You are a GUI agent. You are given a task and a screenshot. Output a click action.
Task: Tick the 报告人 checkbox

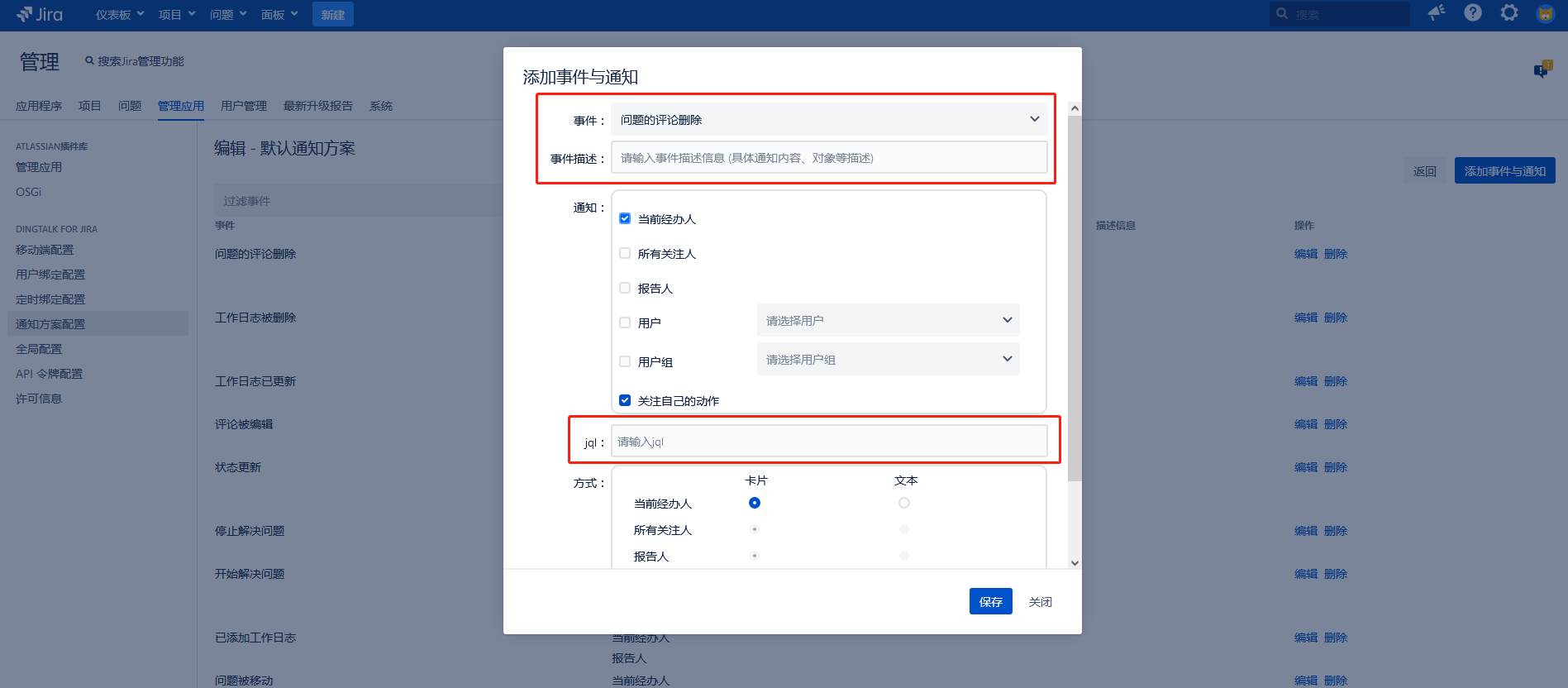625,289
